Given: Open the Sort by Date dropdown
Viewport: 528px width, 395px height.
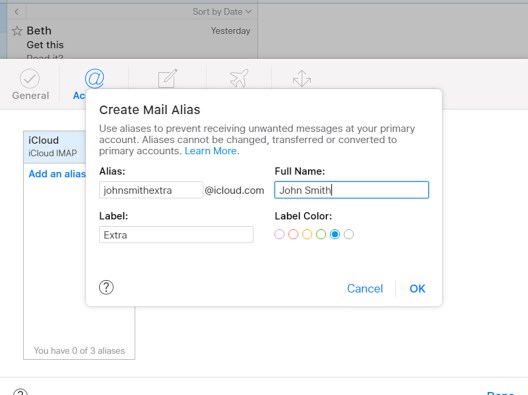Looking at the screenshot, I should 222,12.
